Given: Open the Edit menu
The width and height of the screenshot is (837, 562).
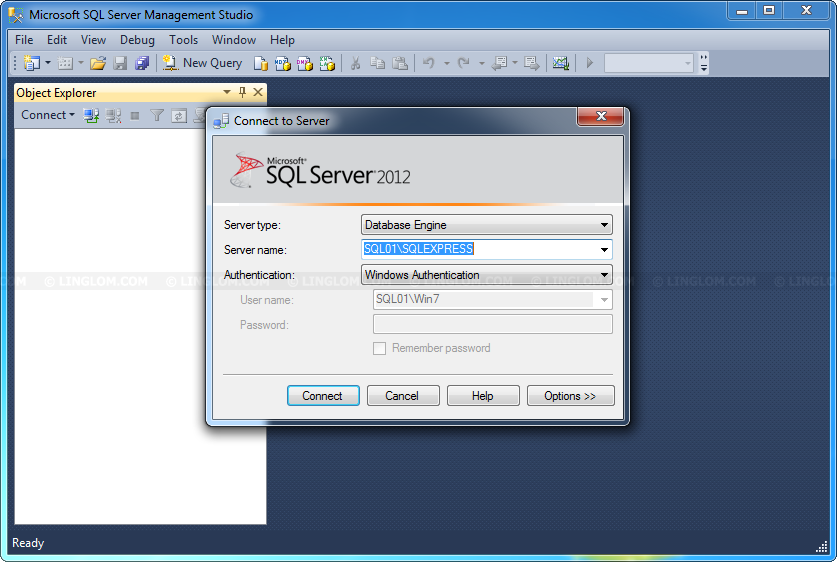Looking at the screenshot, I should (x=57, y=40).
